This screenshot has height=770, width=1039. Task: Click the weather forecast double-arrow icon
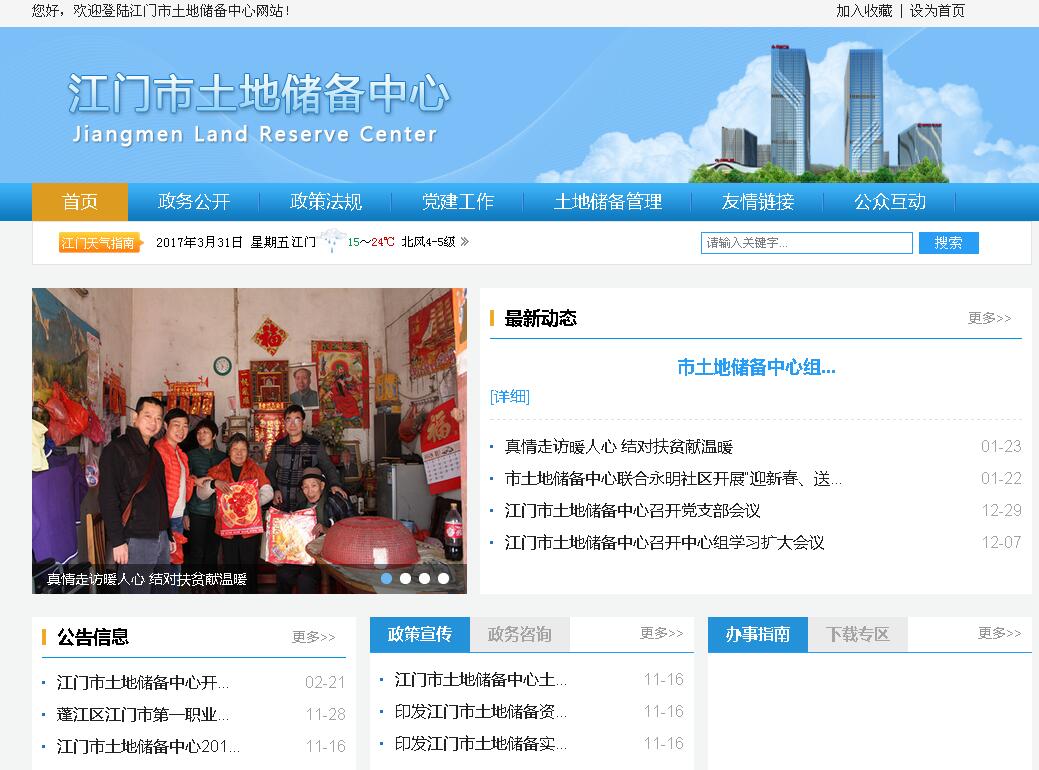click(465, 242)
